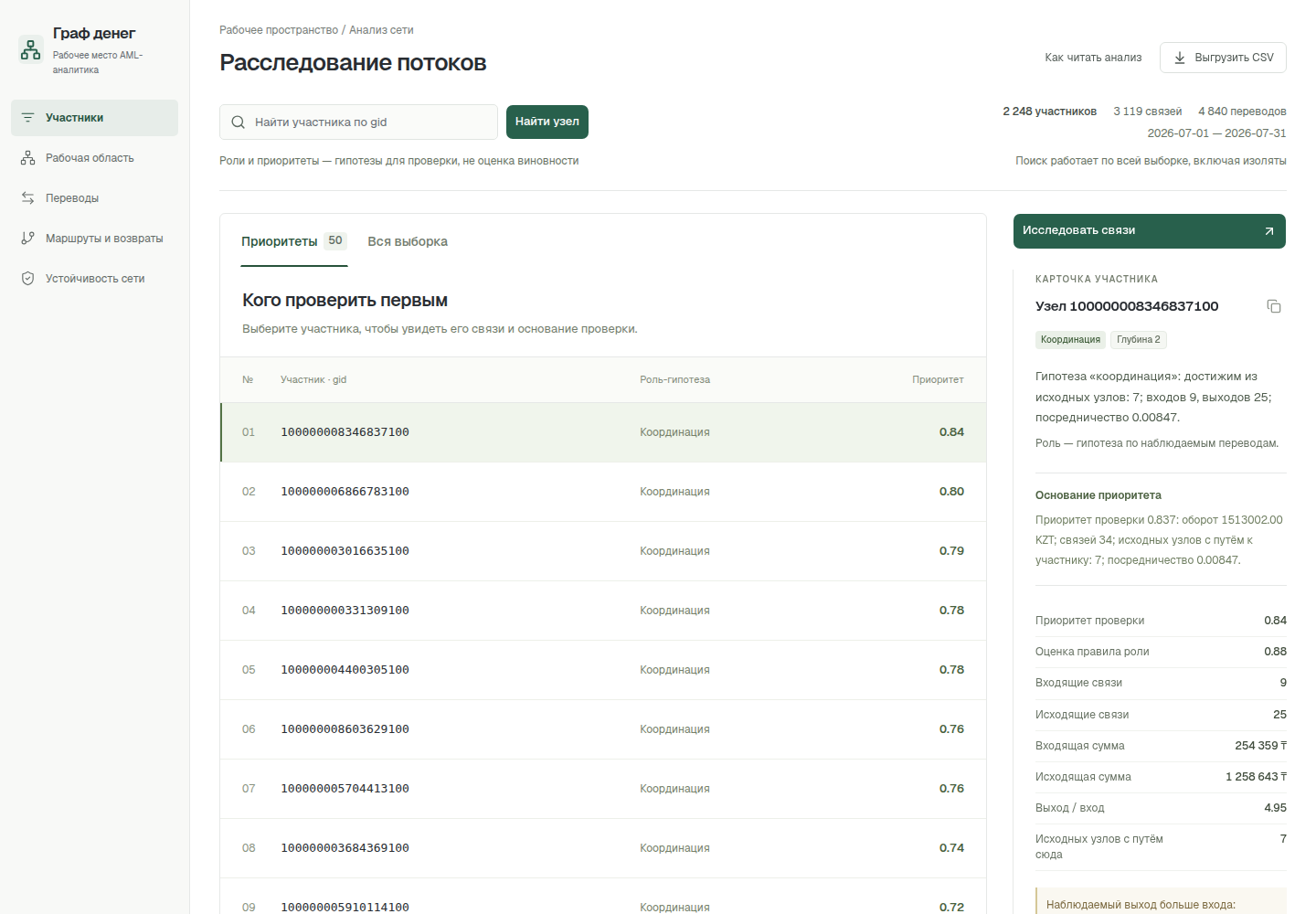Click the download icon in Выгрузить CSV

(x=1180, y=58)
